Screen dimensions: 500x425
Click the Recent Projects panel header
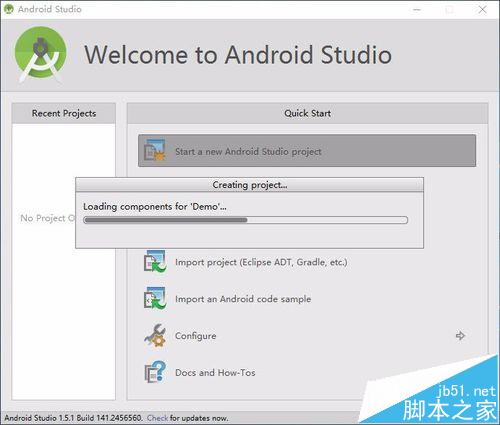[x=64, y=113]
